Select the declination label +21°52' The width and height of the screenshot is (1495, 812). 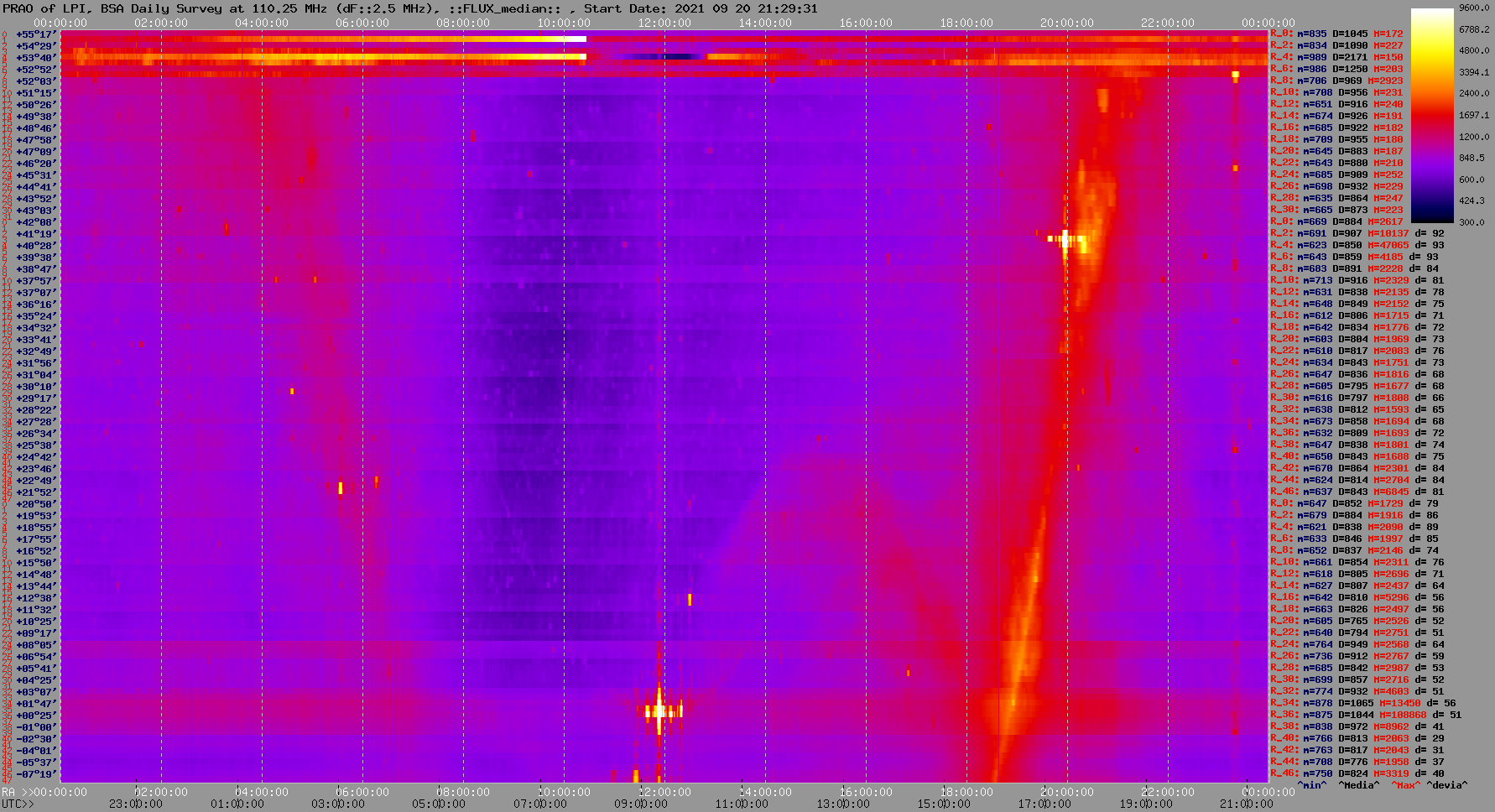(35, 492)
